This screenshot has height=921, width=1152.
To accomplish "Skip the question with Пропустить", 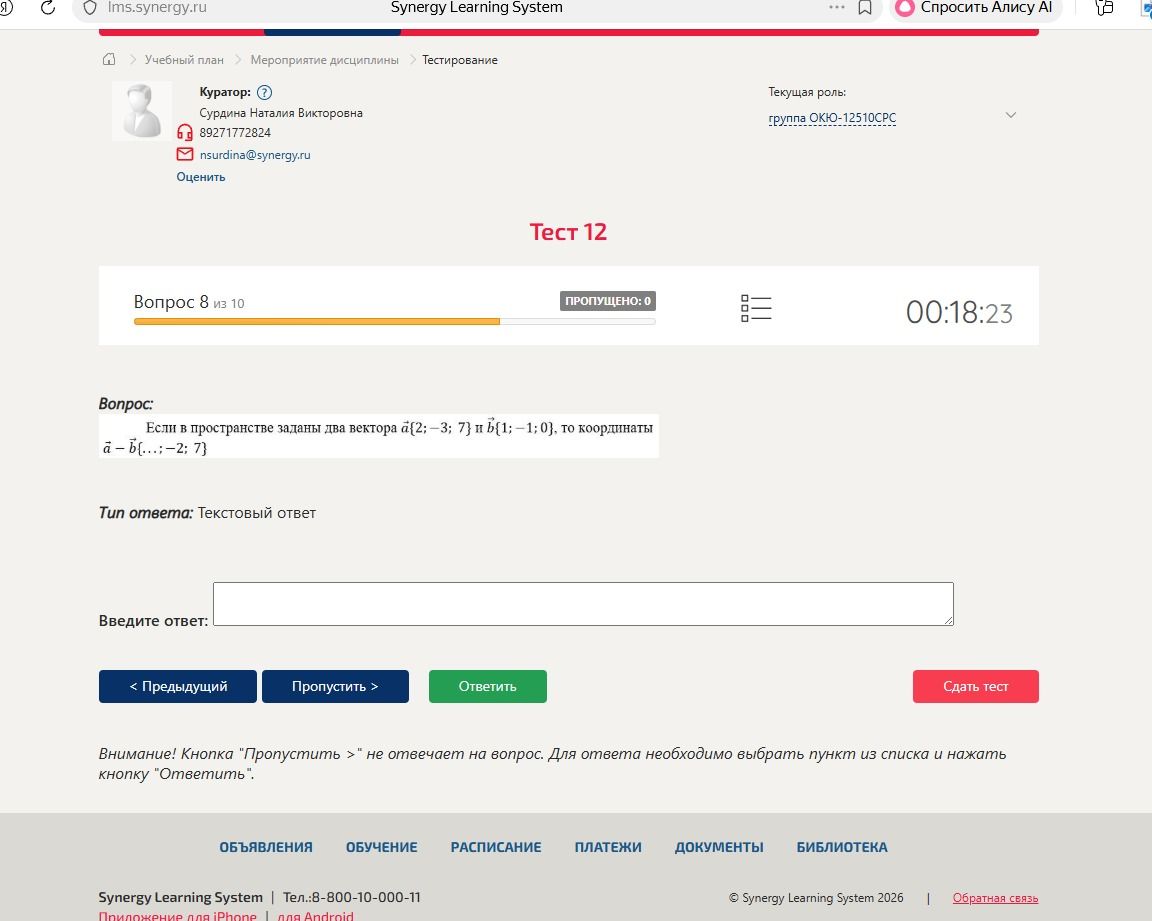I will point(335,686).
